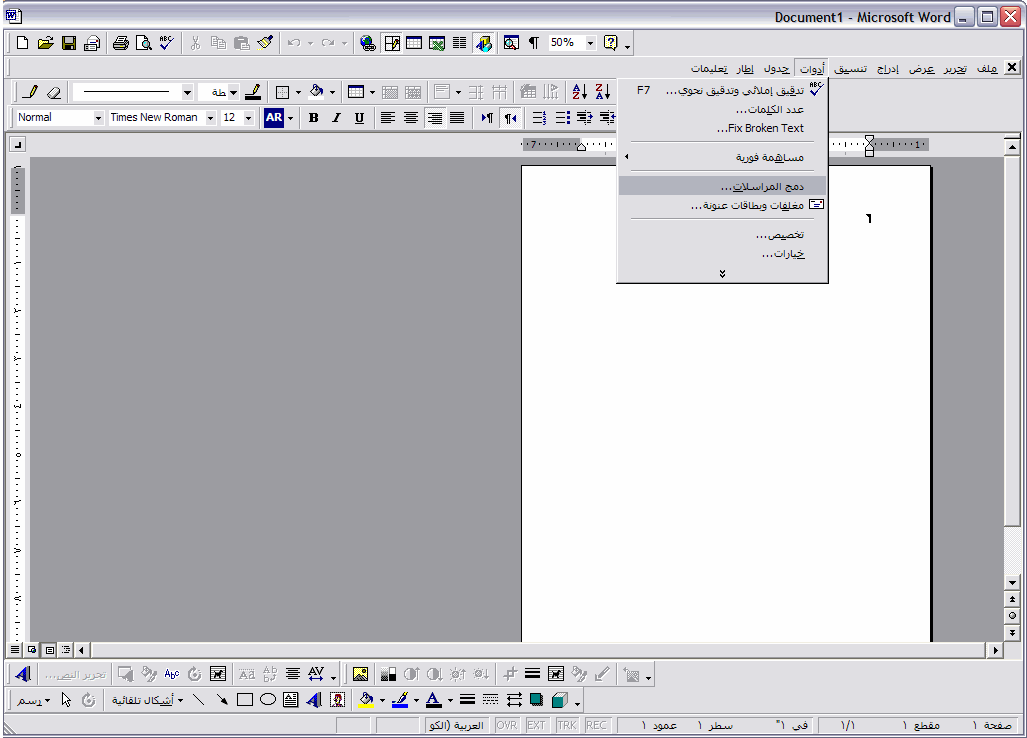The width and height of the screenshot is (1027, 738).
Task: Click the Document Map icon
Action: [511, 43]
